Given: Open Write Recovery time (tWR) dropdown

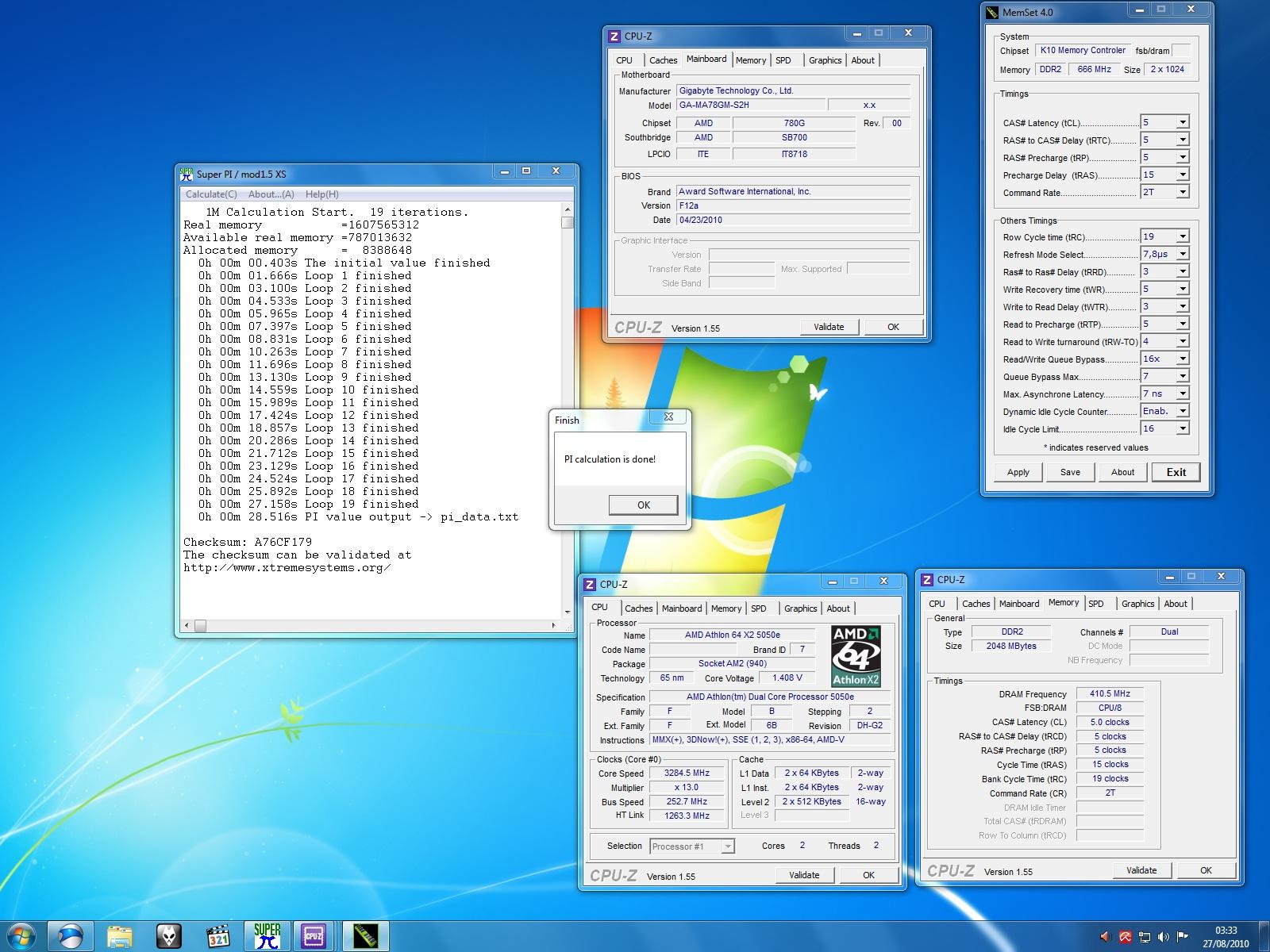Looking at the screenshot, I should 1183,289.
